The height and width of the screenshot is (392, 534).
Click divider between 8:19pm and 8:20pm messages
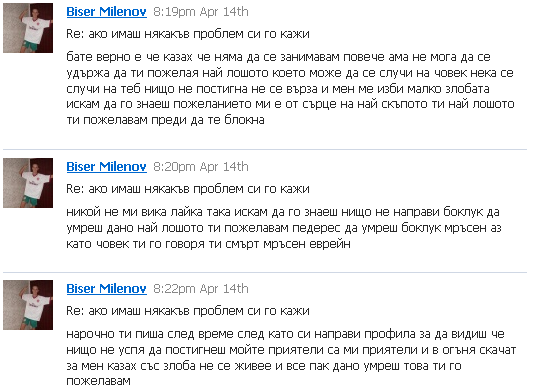pyautogui.click(x=265, y=149)
